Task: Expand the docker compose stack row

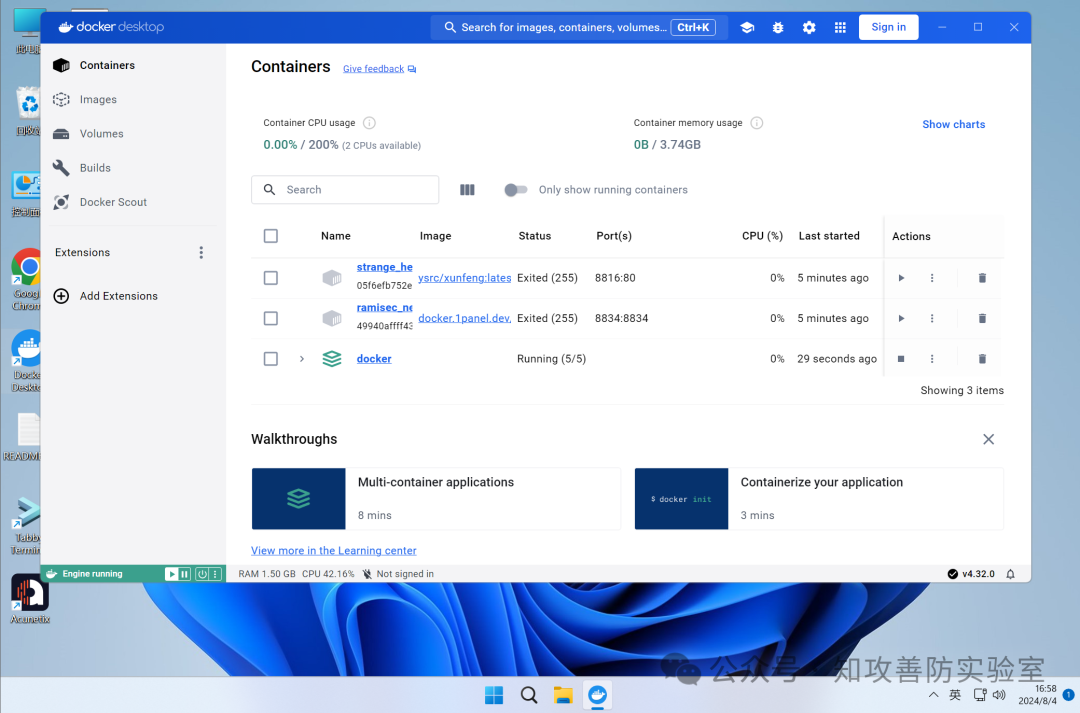Action: point(302,359)
